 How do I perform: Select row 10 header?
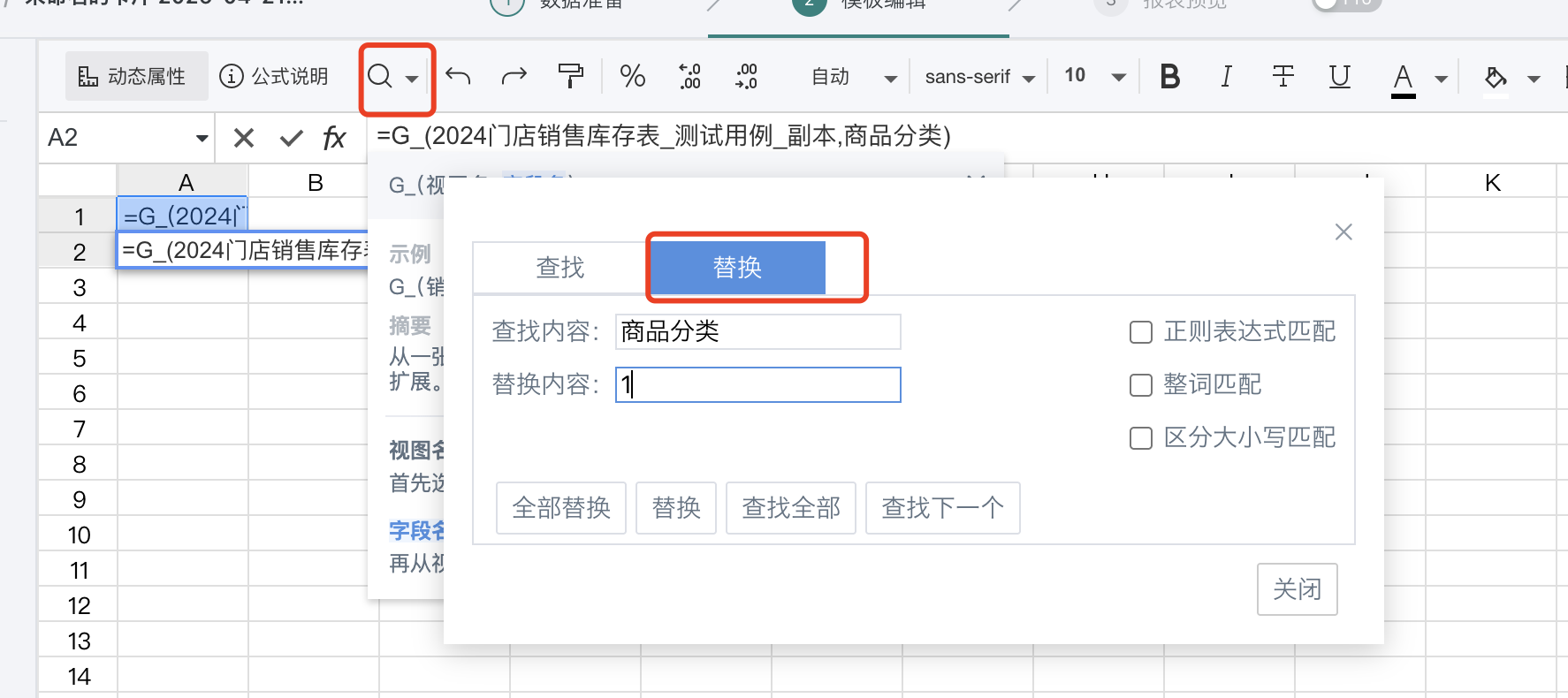79,535
